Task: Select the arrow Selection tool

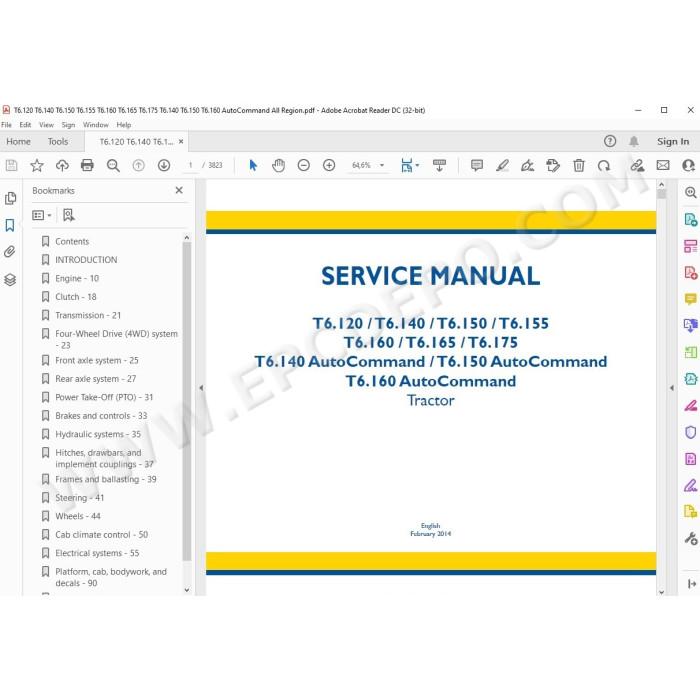Action: 253,165
